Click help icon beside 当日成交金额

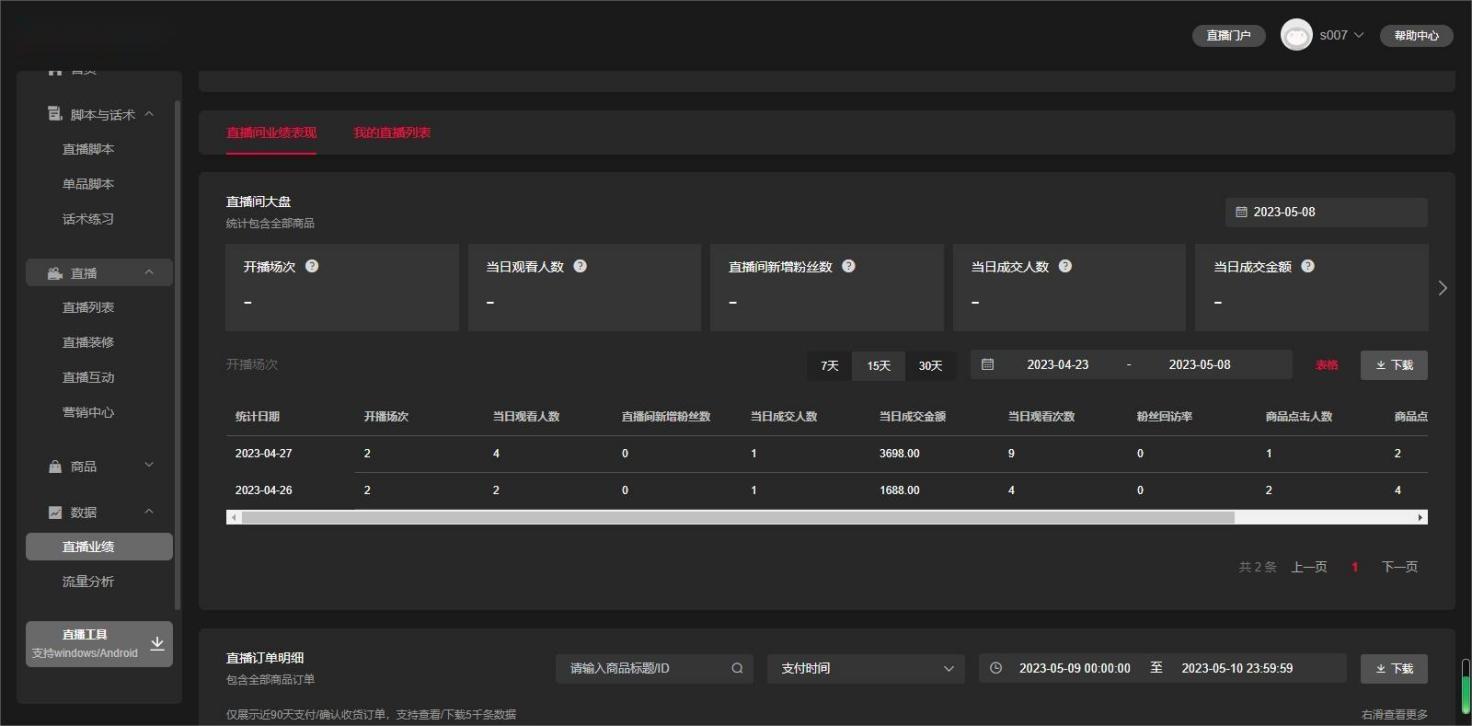click(x=1307, y=266)
